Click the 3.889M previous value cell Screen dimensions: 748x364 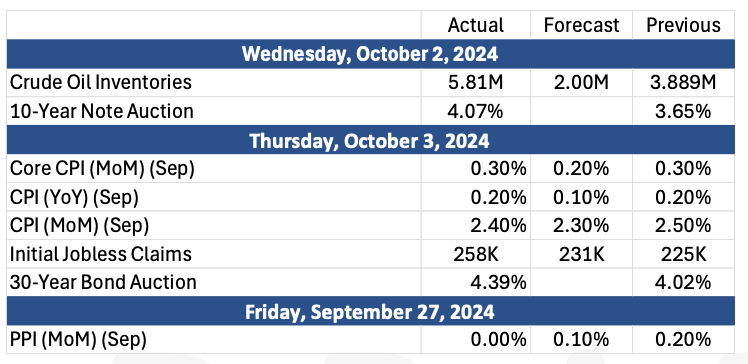click(x=683, y=83)
